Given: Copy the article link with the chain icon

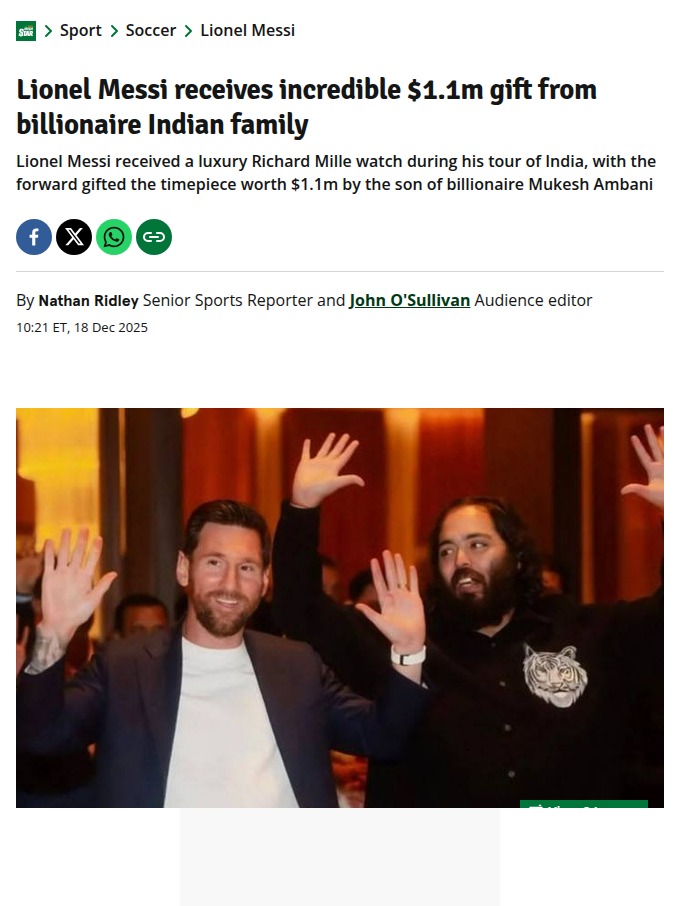Looking at the screenshot, I should [x=154, y=237].
